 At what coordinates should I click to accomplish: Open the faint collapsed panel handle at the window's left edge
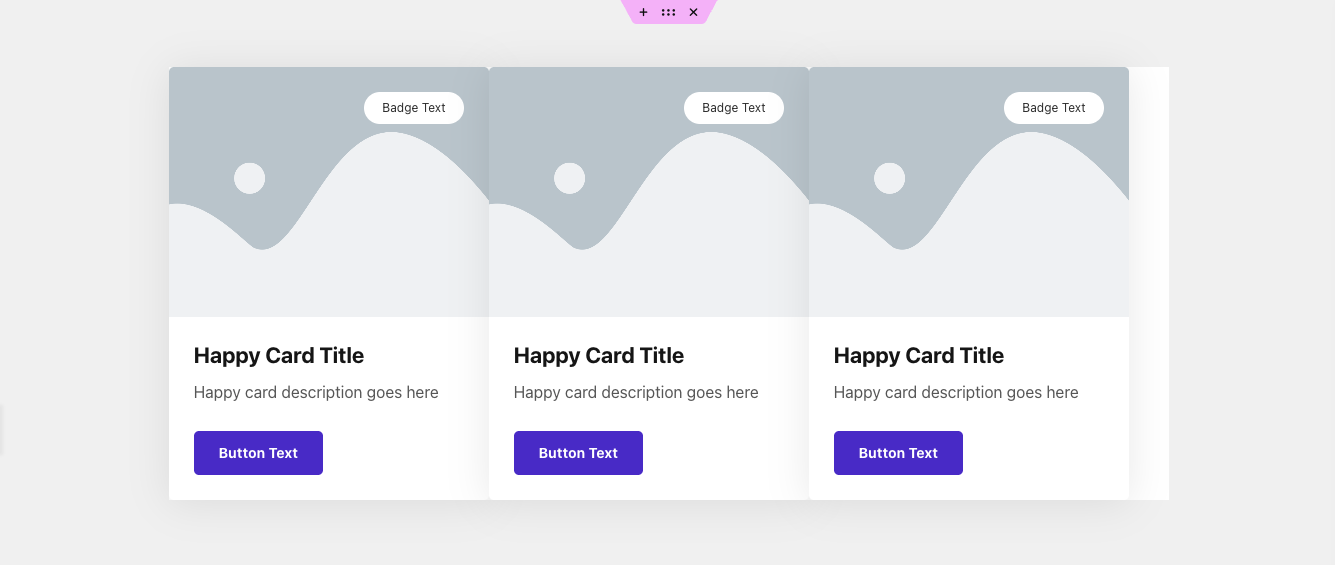(x=1, y=429)
